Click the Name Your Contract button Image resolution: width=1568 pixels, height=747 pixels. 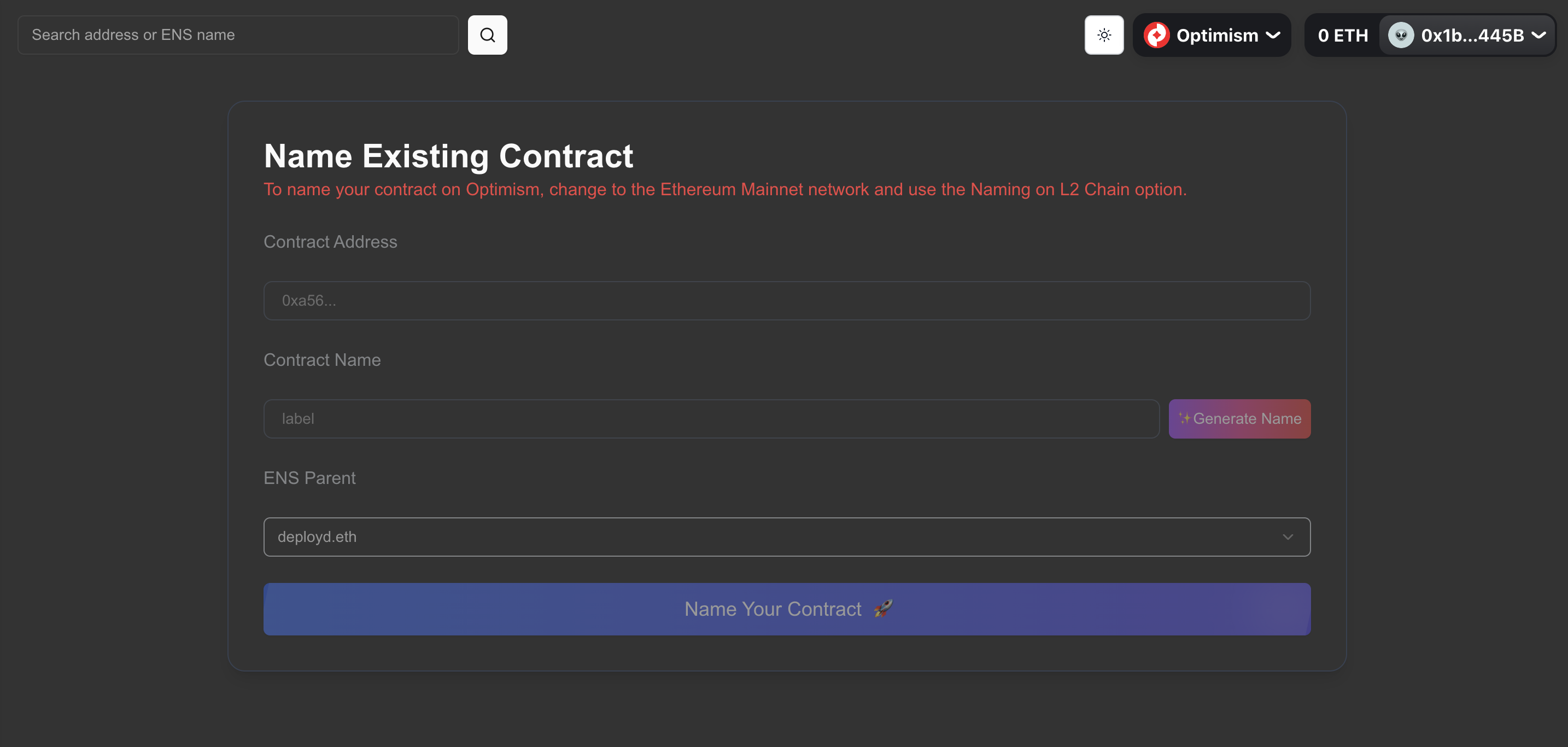[x=786, y=609]
